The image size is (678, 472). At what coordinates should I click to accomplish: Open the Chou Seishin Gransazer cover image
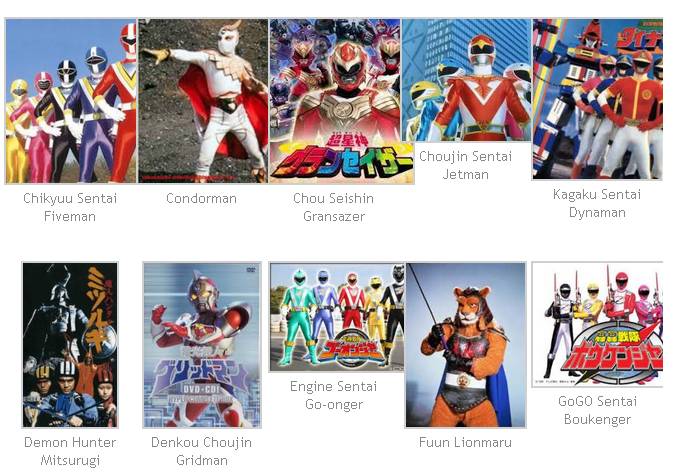pos(342,101)
